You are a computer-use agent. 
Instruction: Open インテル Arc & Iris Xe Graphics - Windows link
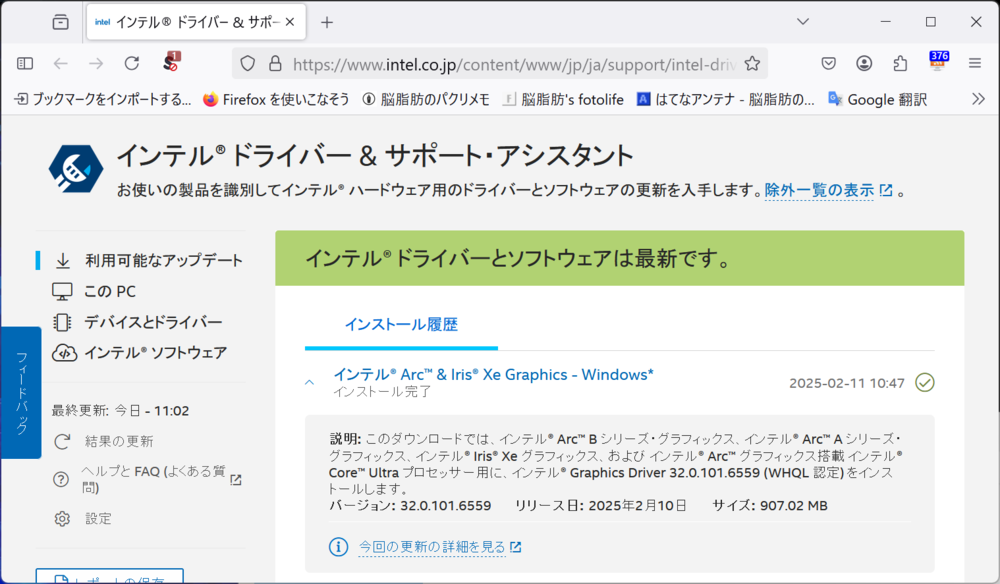point(494,374)
